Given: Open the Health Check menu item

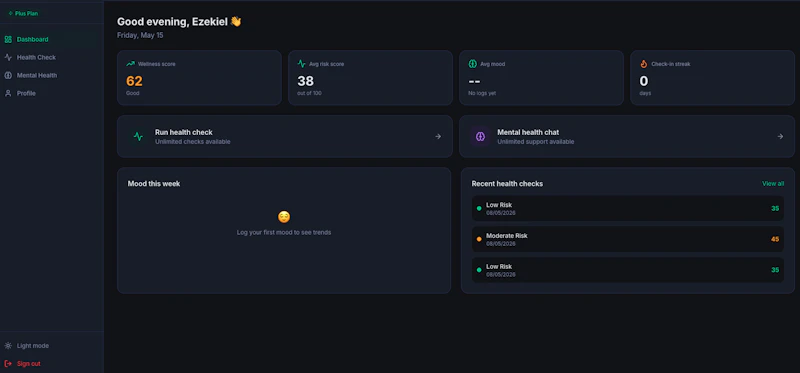Looking at the screenshot, I should [50, 57].
